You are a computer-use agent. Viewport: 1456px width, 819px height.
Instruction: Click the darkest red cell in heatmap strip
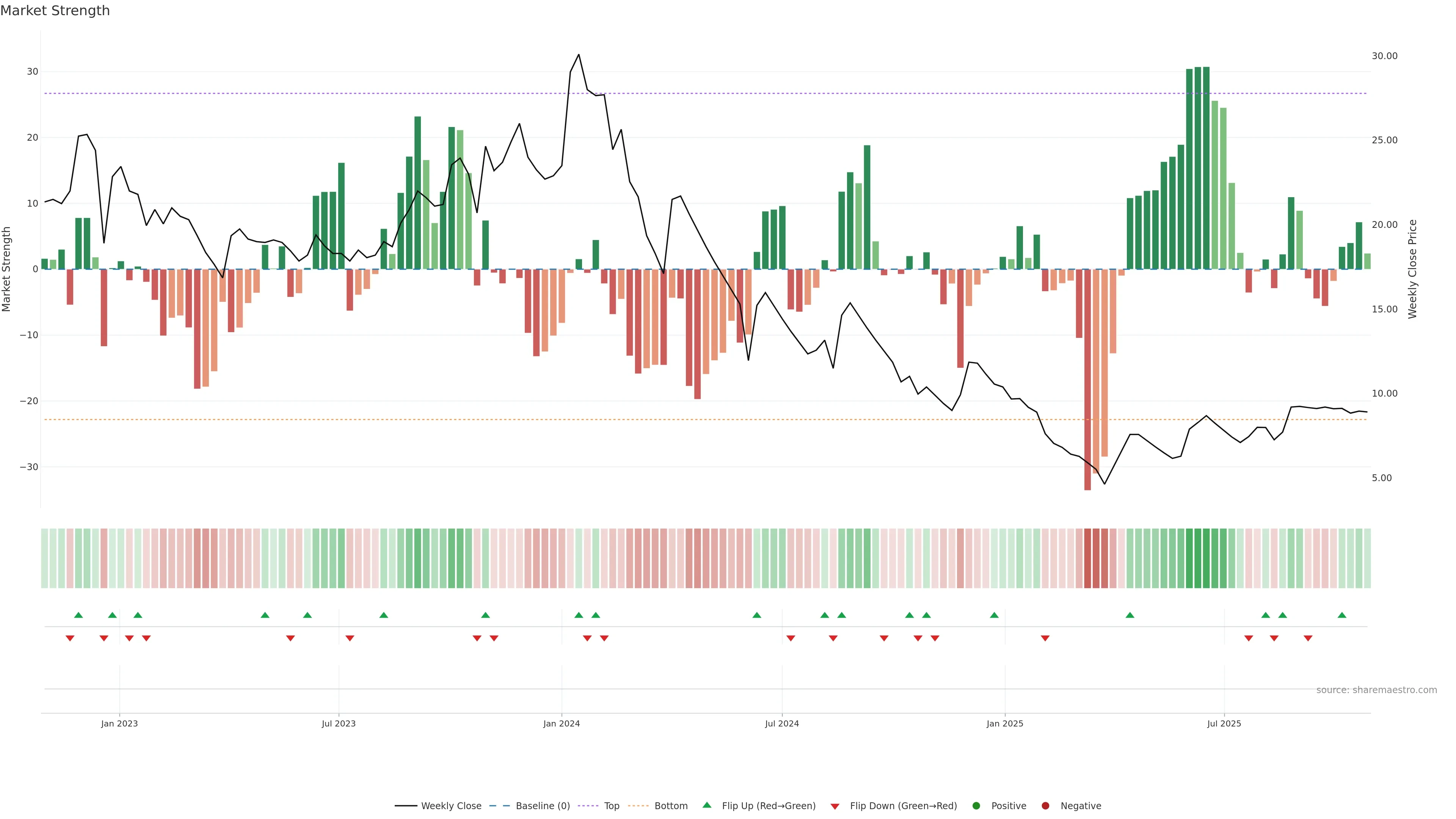[1087, 559]
